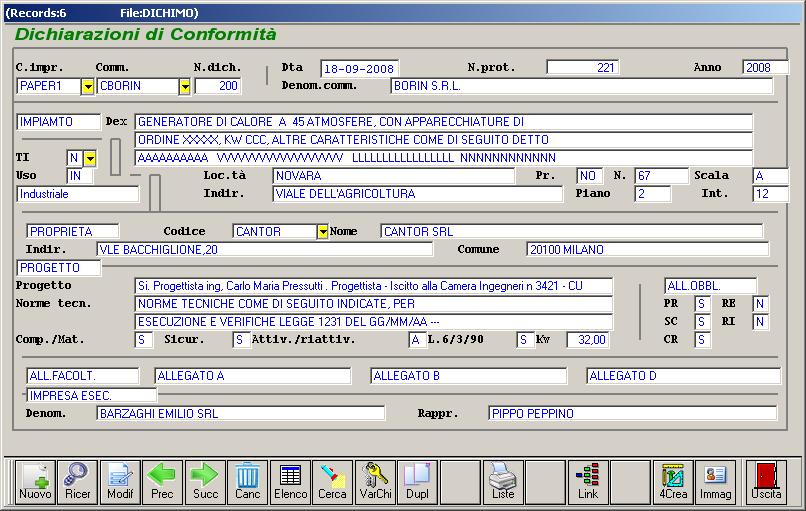Click the Int. field showing 12
806x511 pixels.
point(770,194)
